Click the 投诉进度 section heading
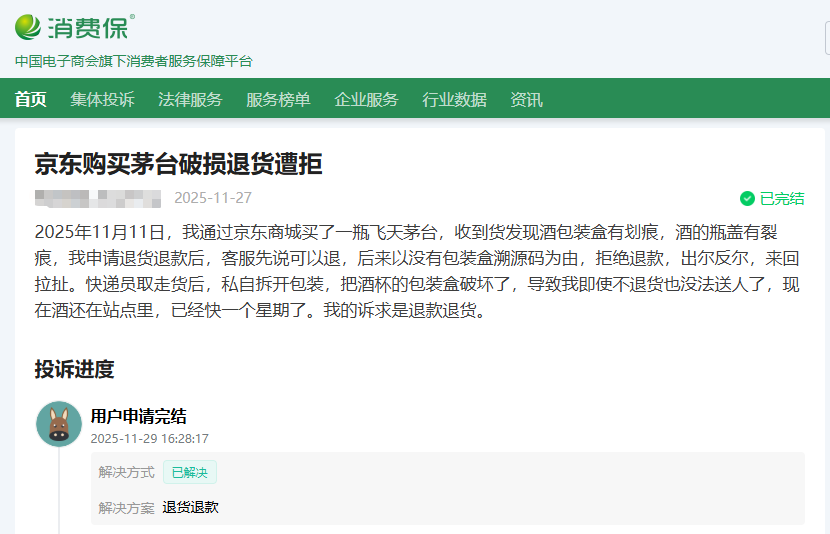830x534 pixels. pos(74,369)
